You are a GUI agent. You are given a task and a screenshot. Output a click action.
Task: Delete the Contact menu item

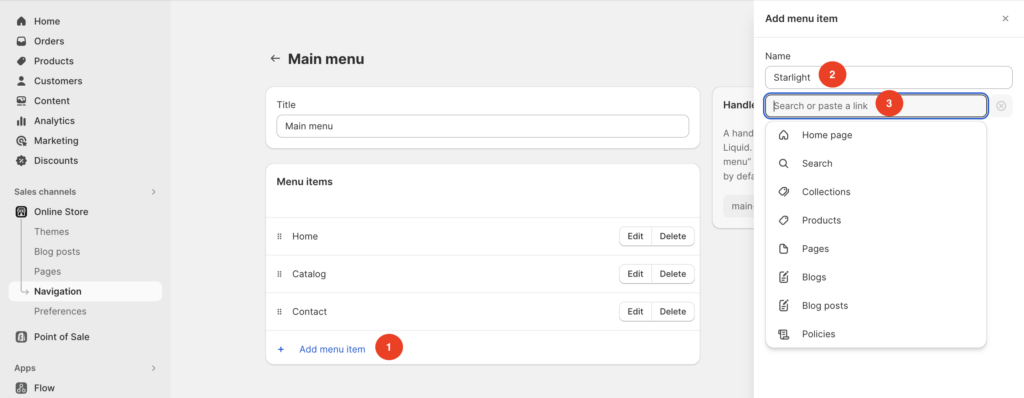[x=673, y=312]
